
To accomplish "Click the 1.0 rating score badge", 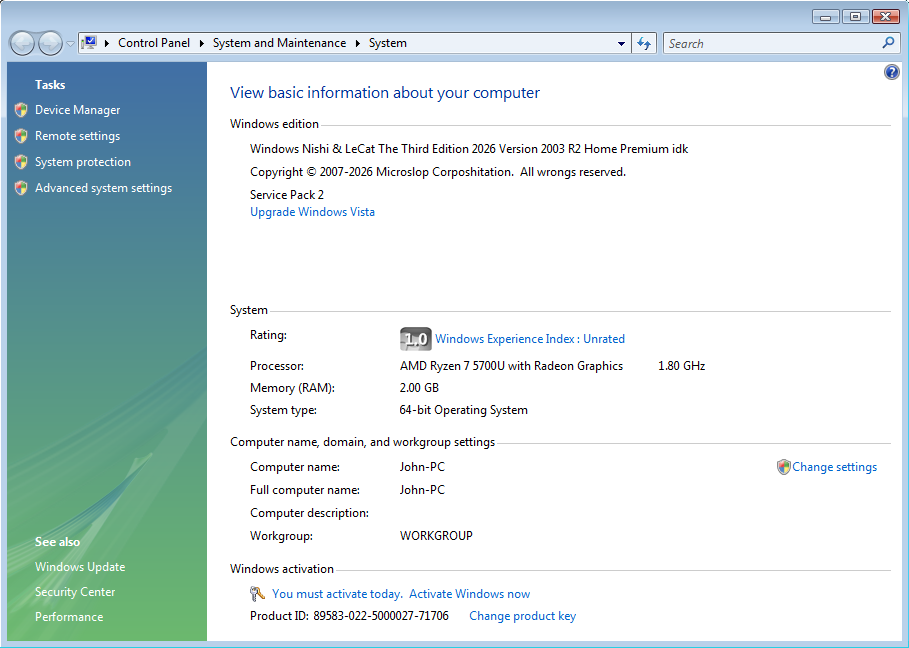I will point(416,339).
